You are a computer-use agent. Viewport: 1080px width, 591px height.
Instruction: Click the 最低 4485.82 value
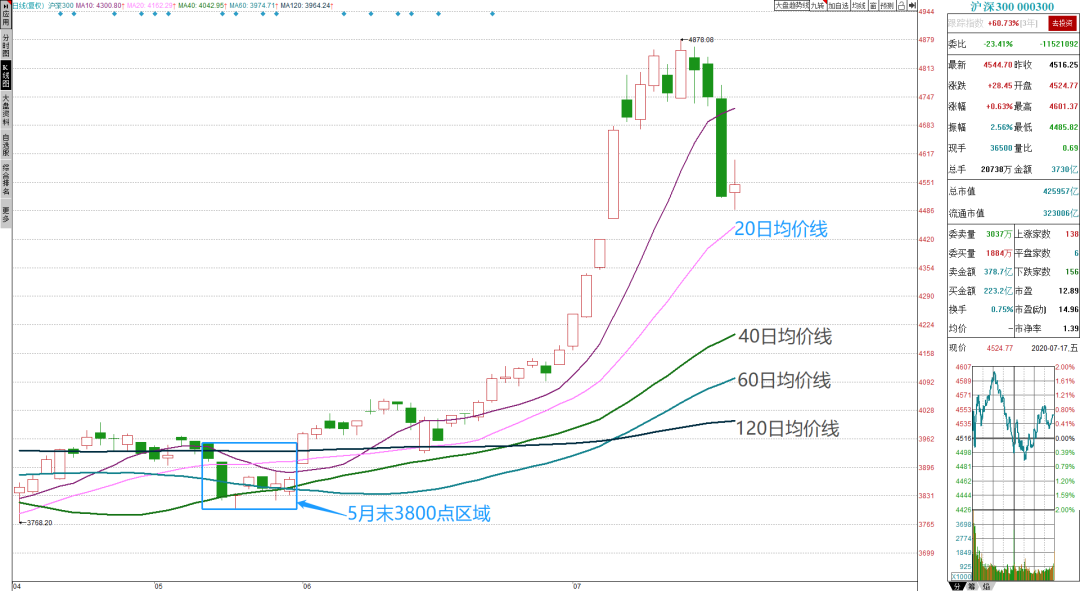tap(1063, 127)
